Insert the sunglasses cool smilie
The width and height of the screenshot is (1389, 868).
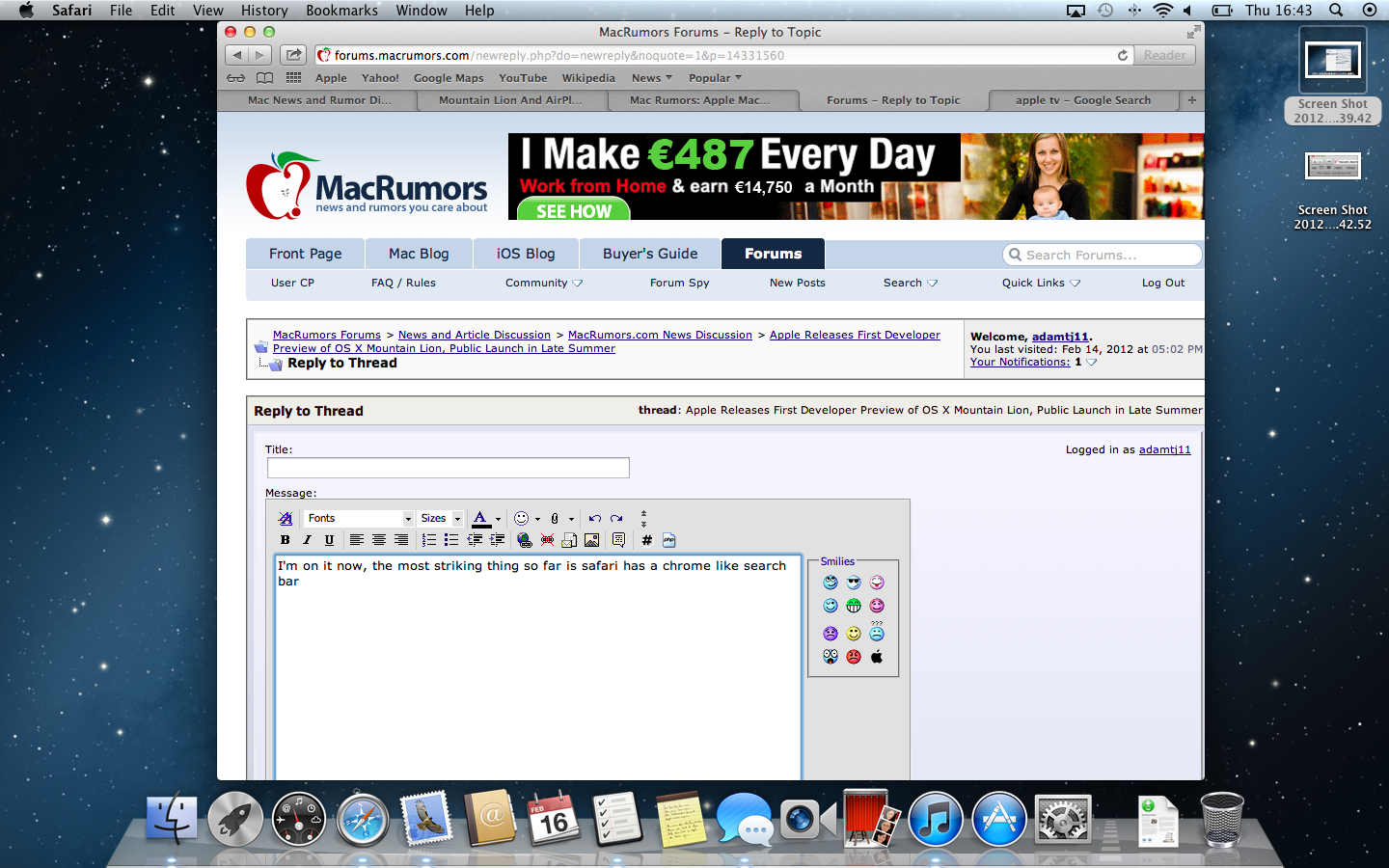tap(854, 583)
